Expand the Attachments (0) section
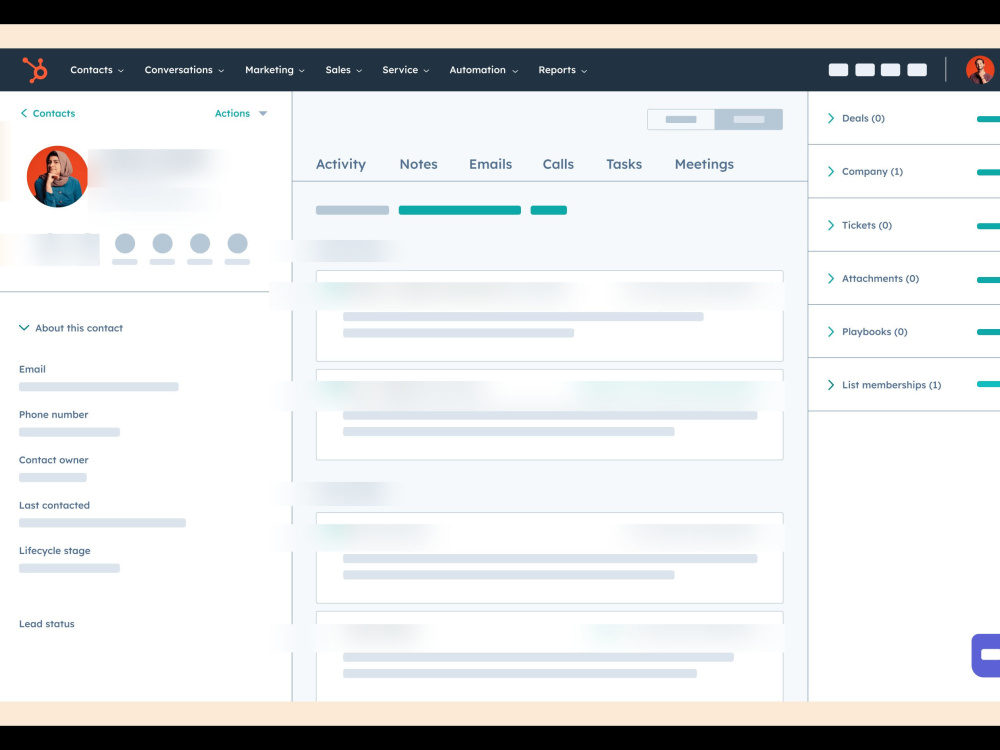The width and height of the screenshot is (1000, 750). point(873,279)
